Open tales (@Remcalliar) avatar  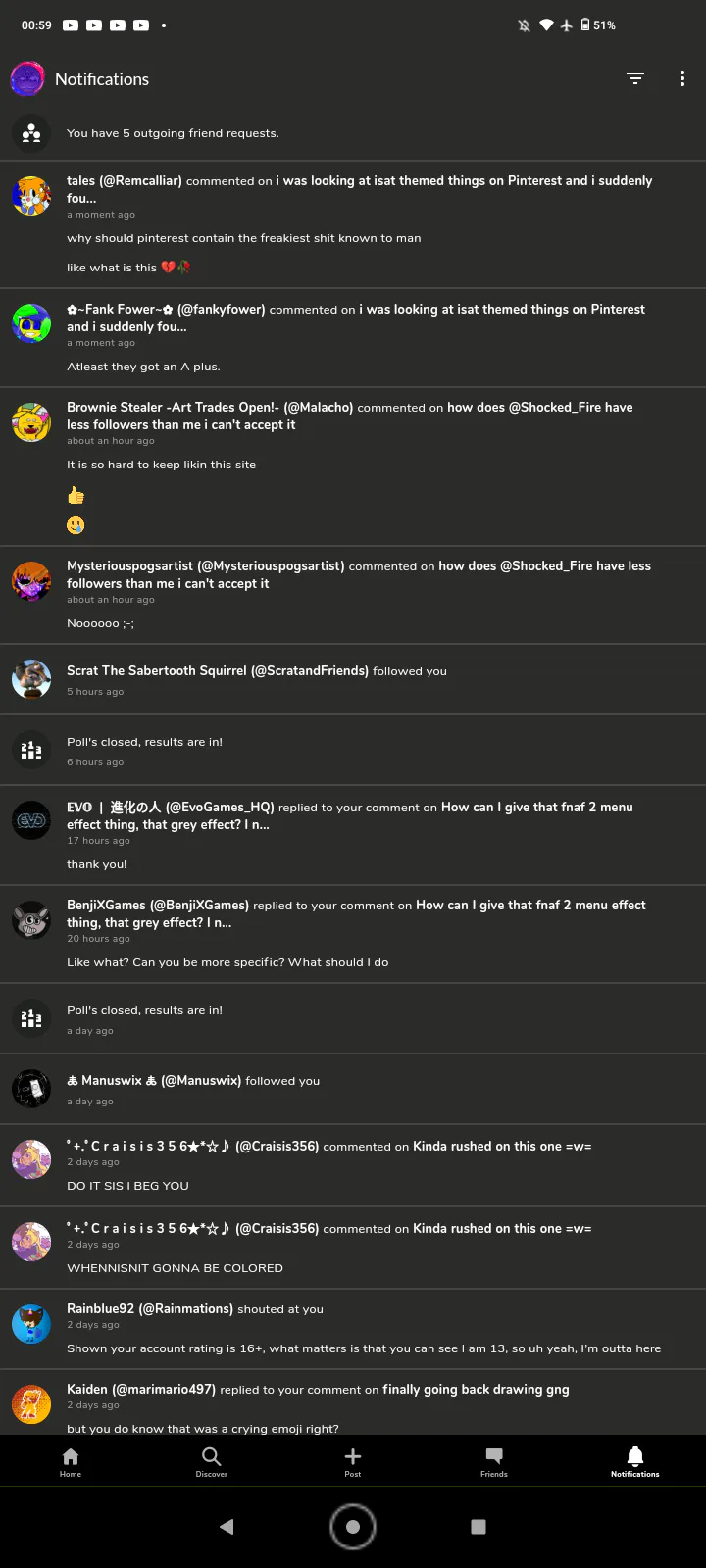click(x=31, y=196)
